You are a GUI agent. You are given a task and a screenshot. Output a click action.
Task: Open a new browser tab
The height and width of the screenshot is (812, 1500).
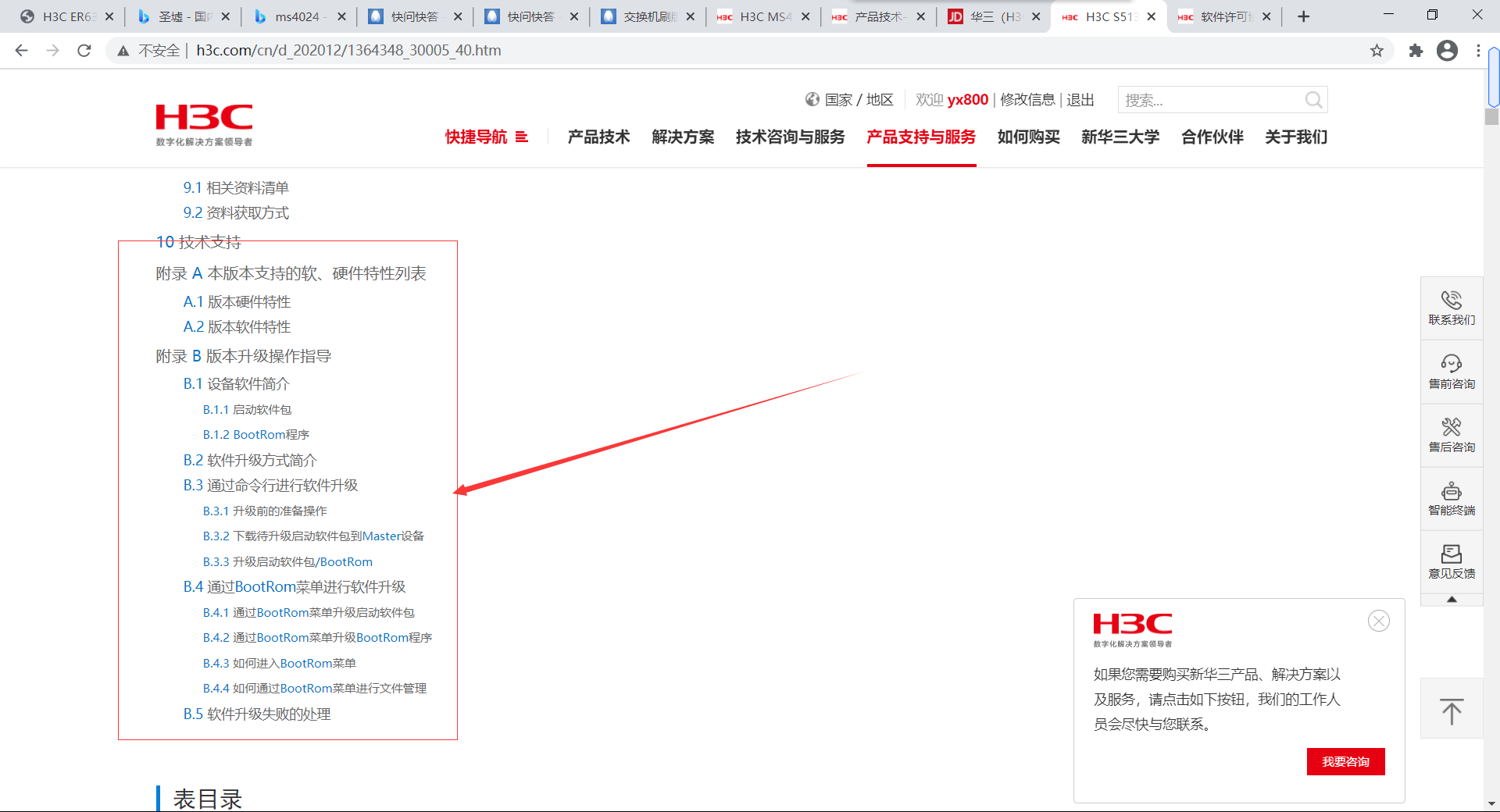point(1303,16)
